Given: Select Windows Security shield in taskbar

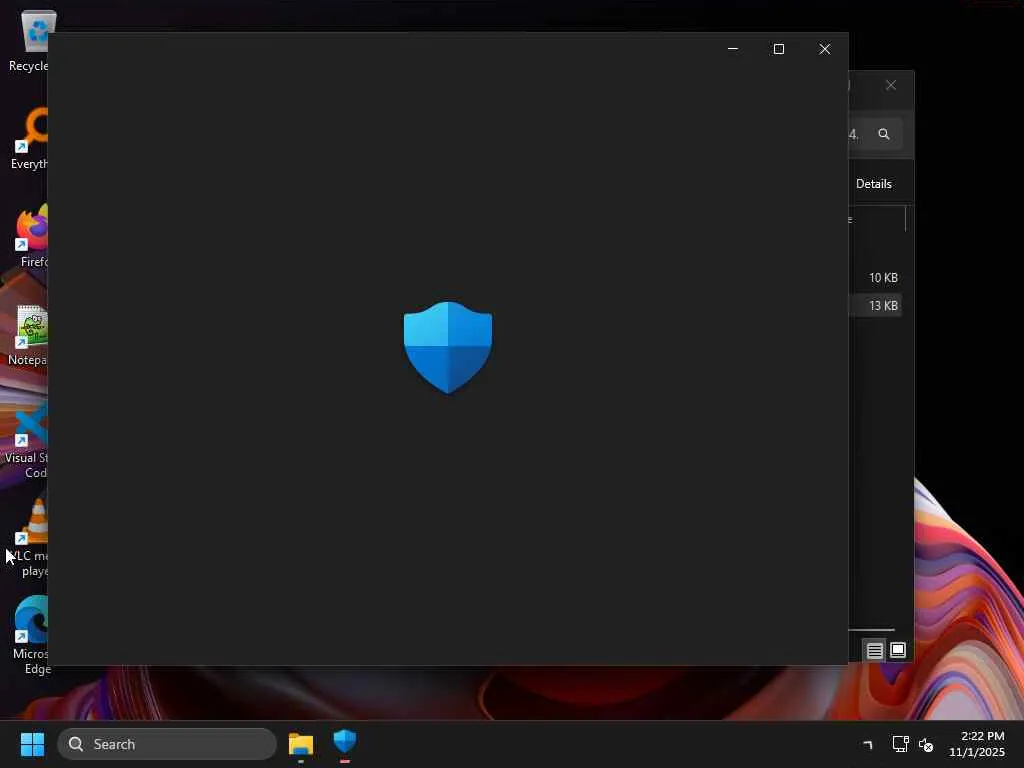Looking at the screenshot, I should [x=345, y=743].
